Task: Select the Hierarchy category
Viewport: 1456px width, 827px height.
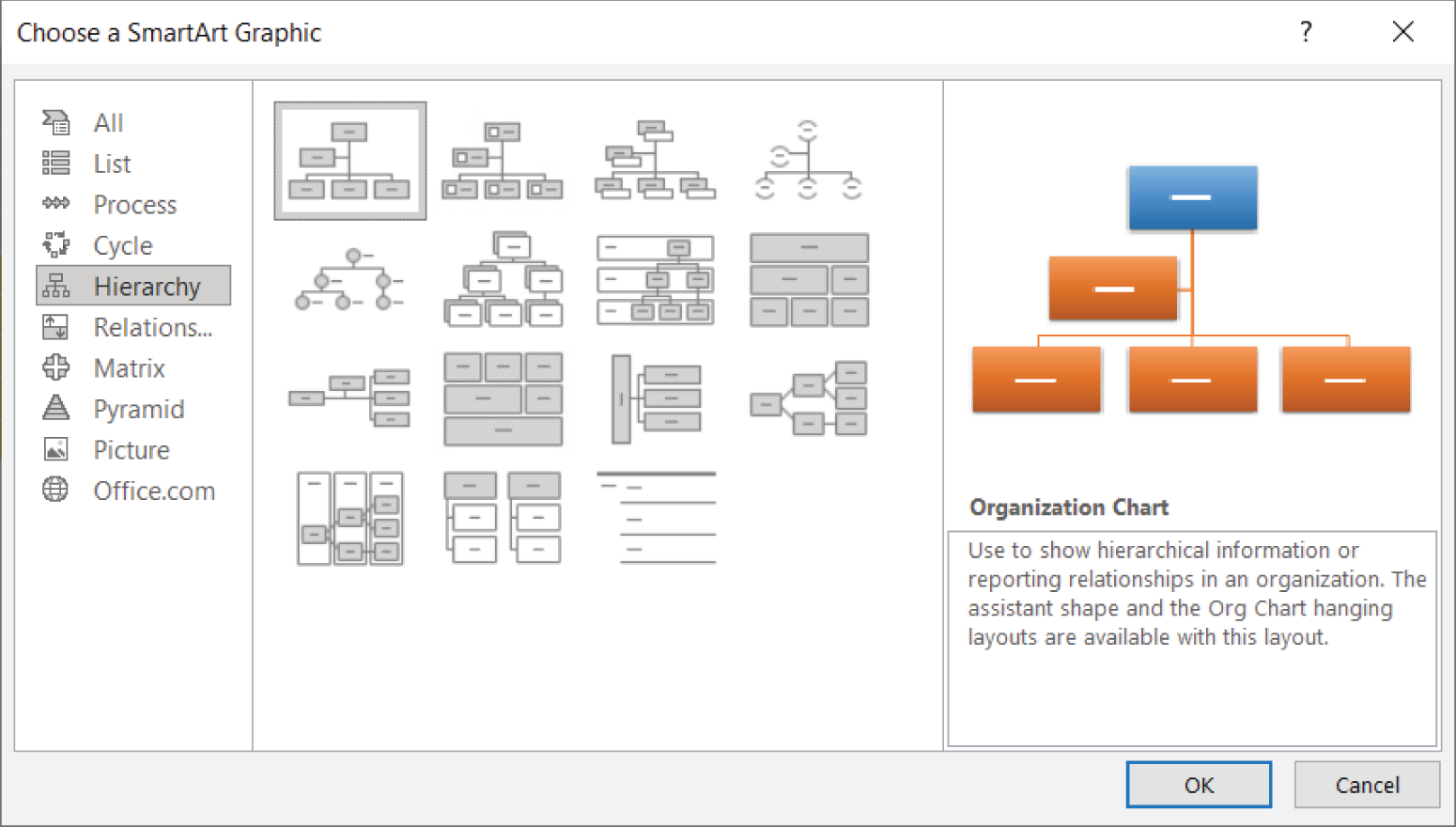Action: (133, 286)
